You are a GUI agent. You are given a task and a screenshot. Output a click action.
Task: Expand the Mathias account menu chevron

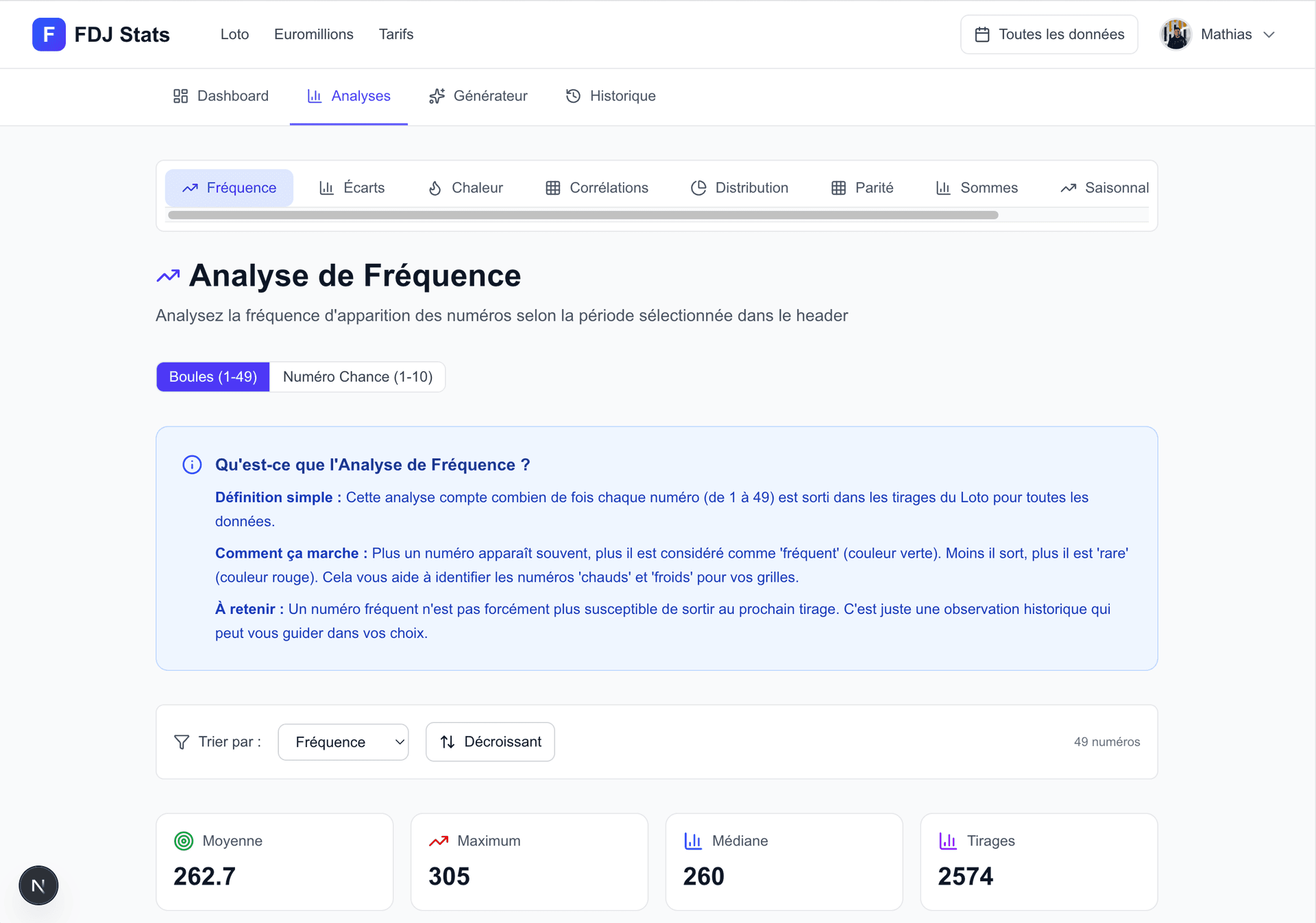(x=1271, y=34)
